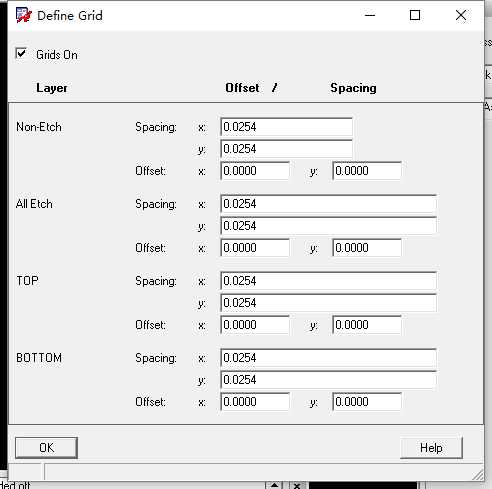Click All Etch Offset y field
Viewport: 492px width, 489px height.
tap(367, 248)
